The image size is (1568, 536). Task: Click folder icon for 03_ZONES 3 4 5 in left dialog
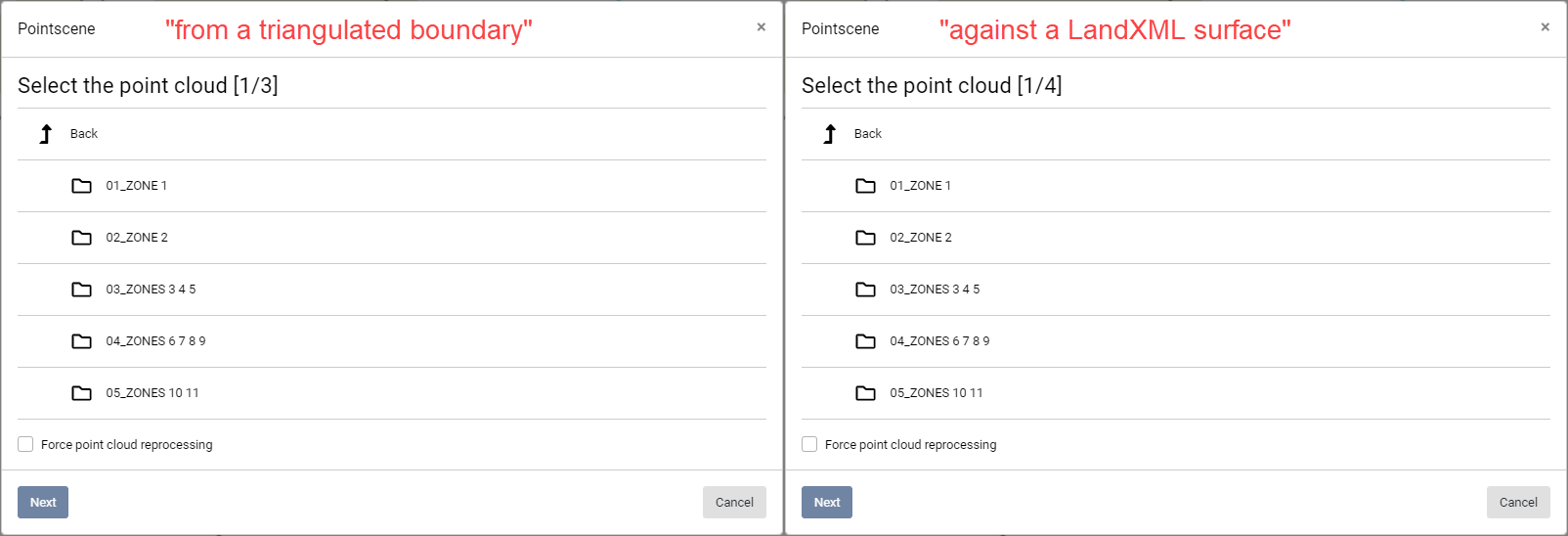tap(82, 290)
